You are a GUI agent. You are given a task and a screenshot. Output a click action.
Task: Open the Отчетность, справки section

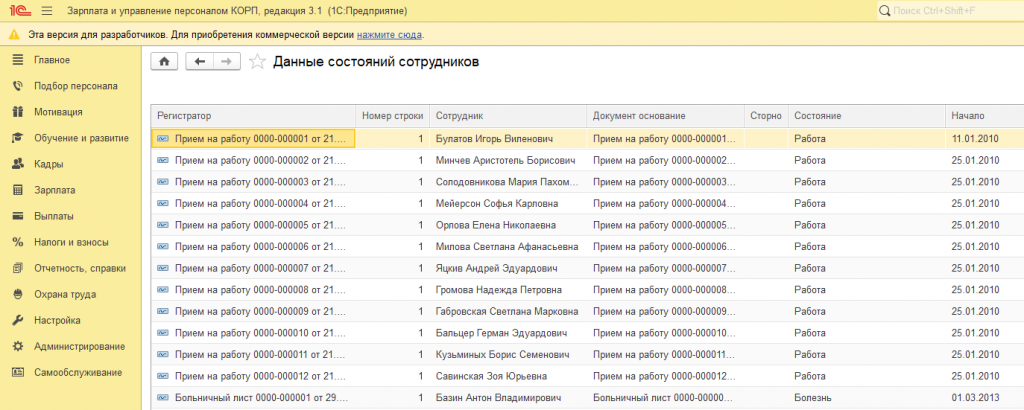pos(80,268)
